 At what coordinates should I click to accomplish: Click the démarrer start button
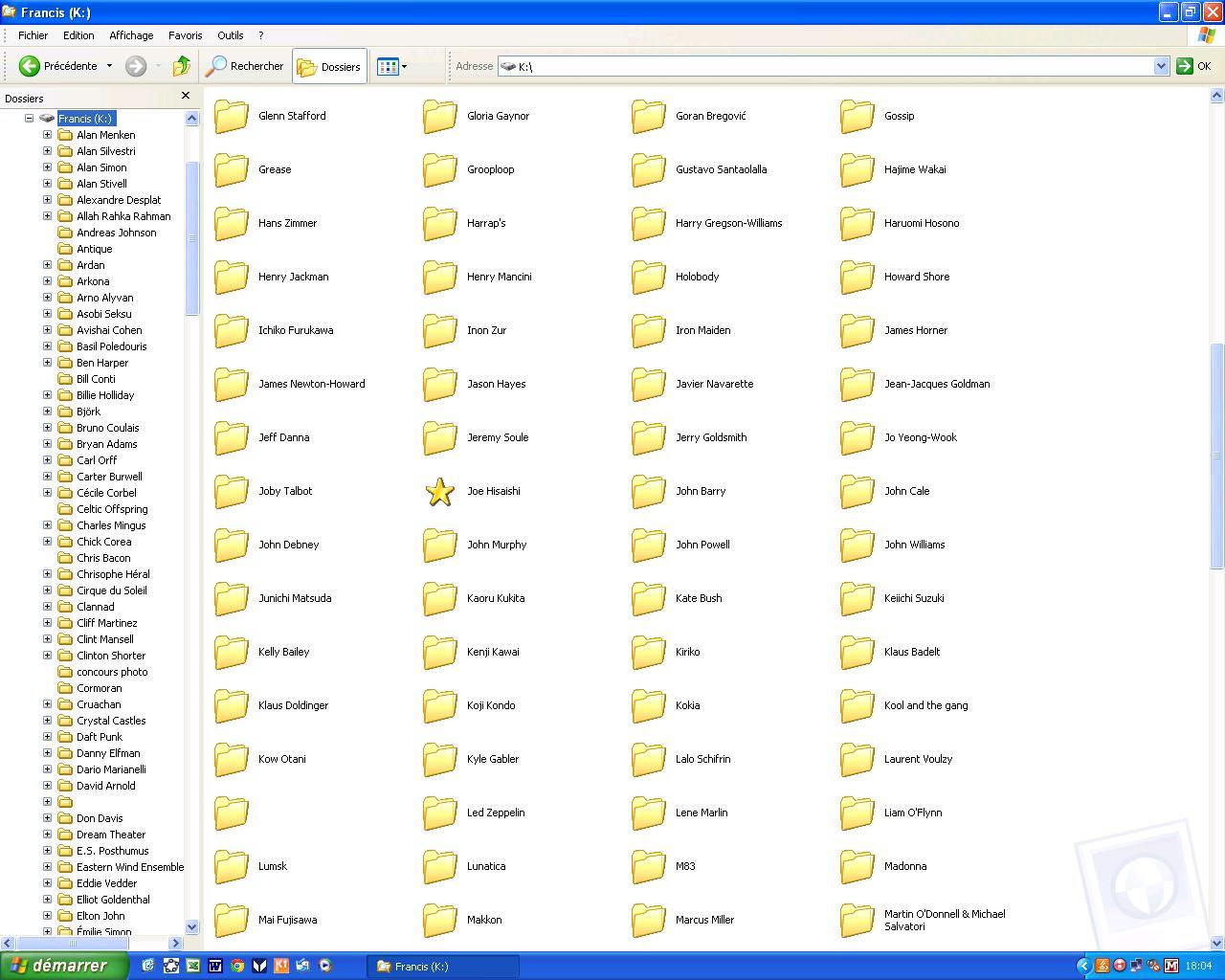(x=64, y=966)
